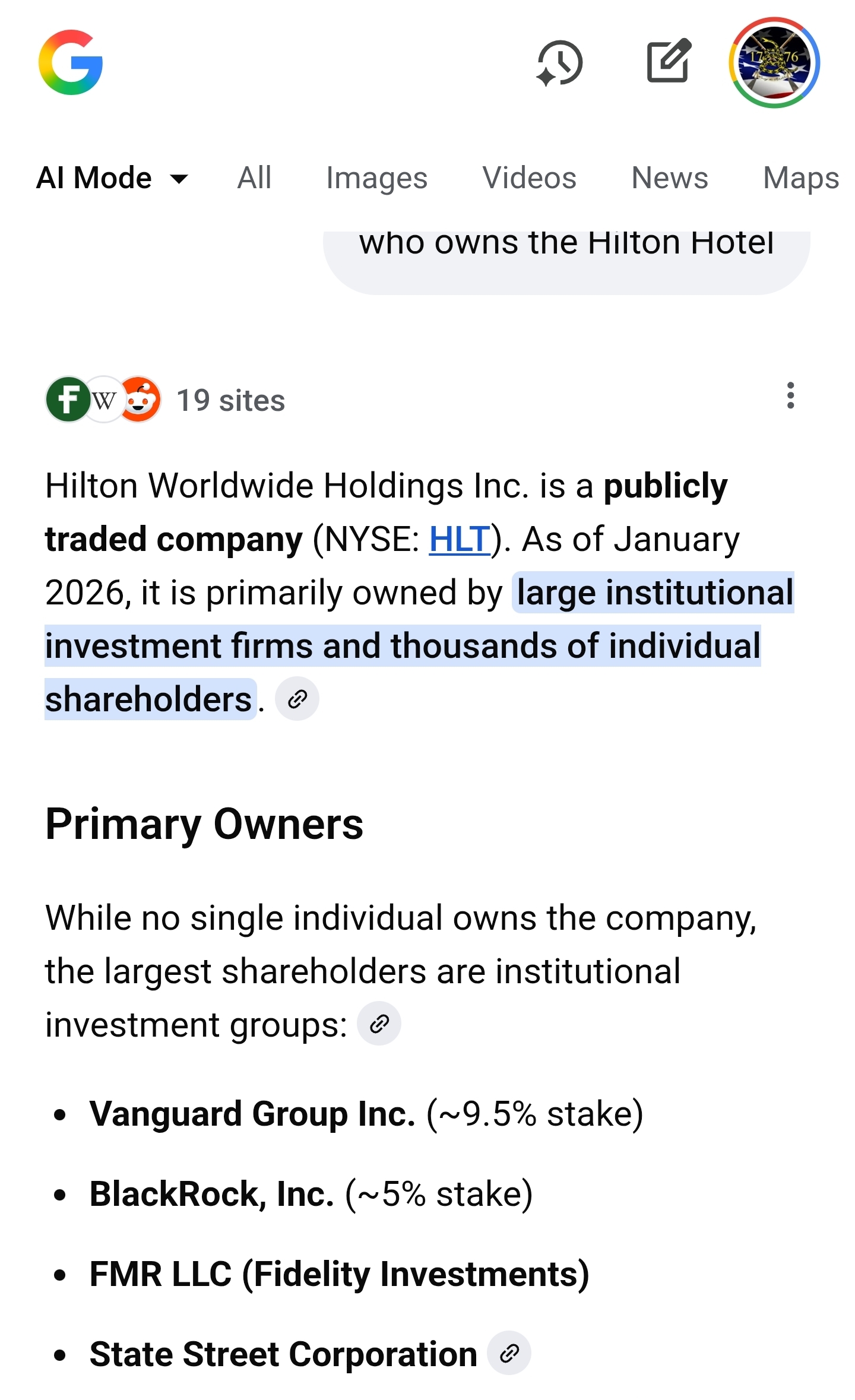Image resolution: width=855 pixels, height=1400 pixels.
Task: Click the Wikipedia source favicon
Action: pos(104,400)
